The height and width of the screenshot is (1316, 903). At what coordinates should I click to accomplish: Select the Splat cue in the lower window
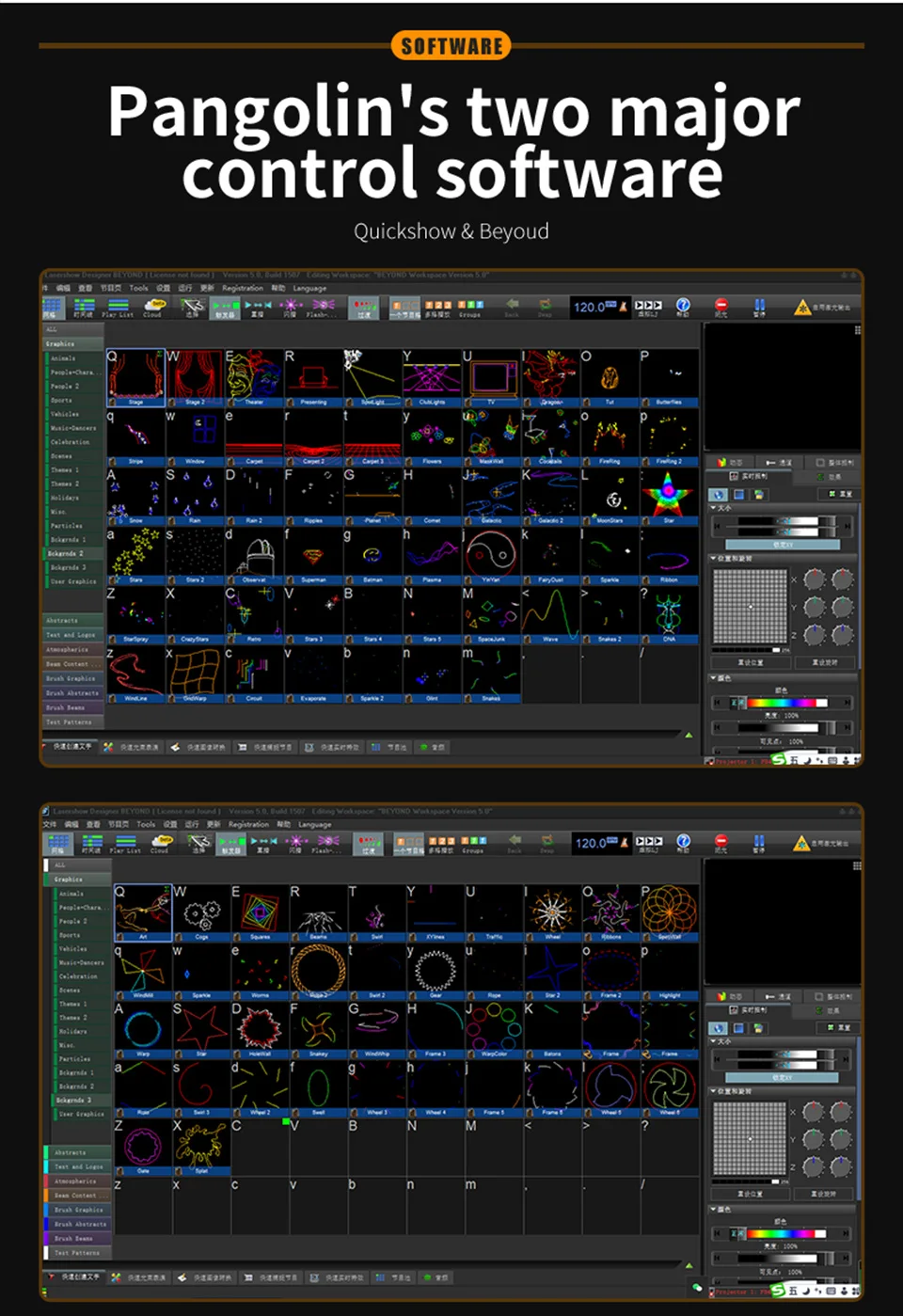pyautogui.click(x=201, y=1147)
